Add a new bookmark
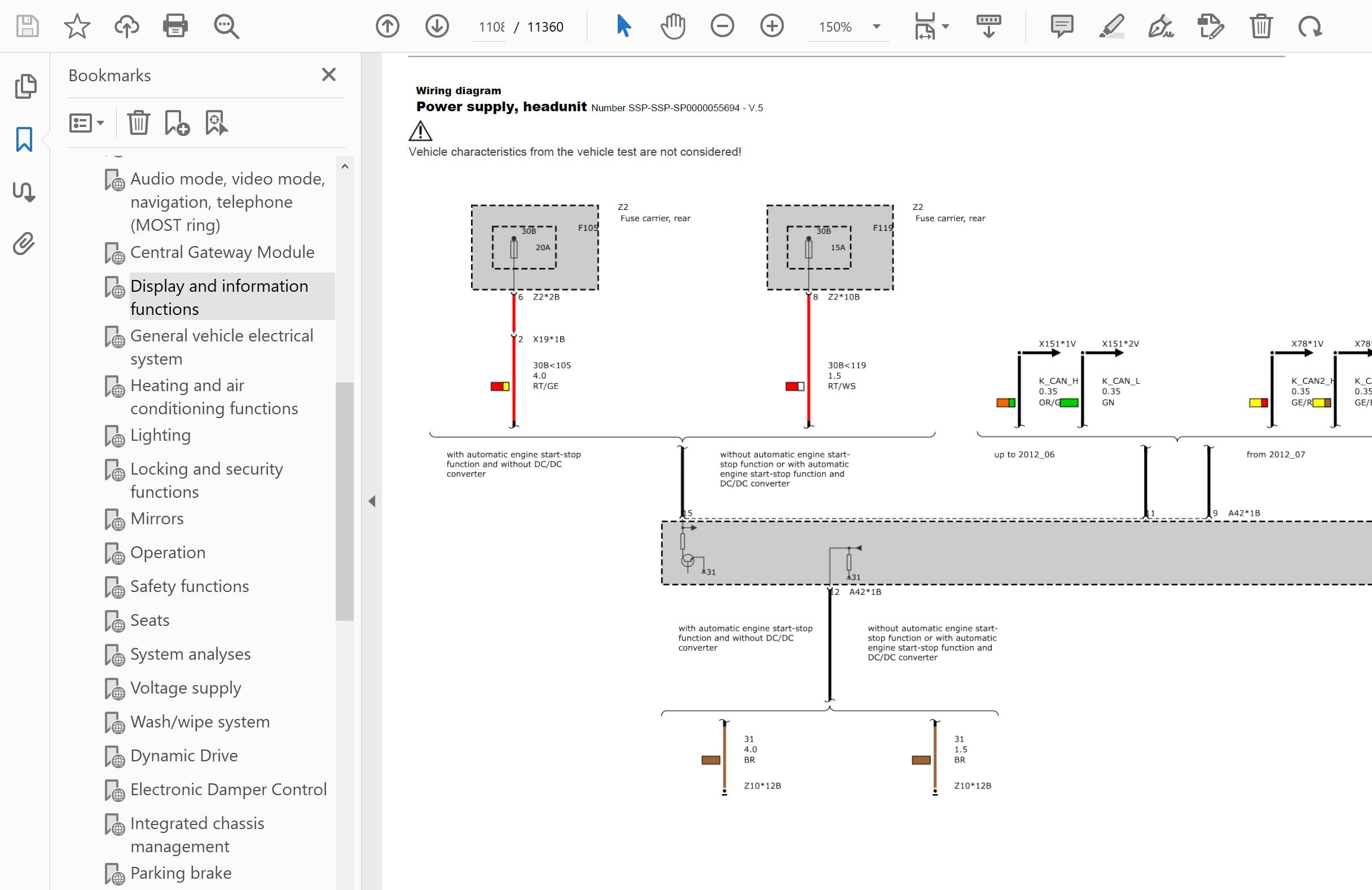Screen dimensions: 1372x890 [x=177, y=123]
